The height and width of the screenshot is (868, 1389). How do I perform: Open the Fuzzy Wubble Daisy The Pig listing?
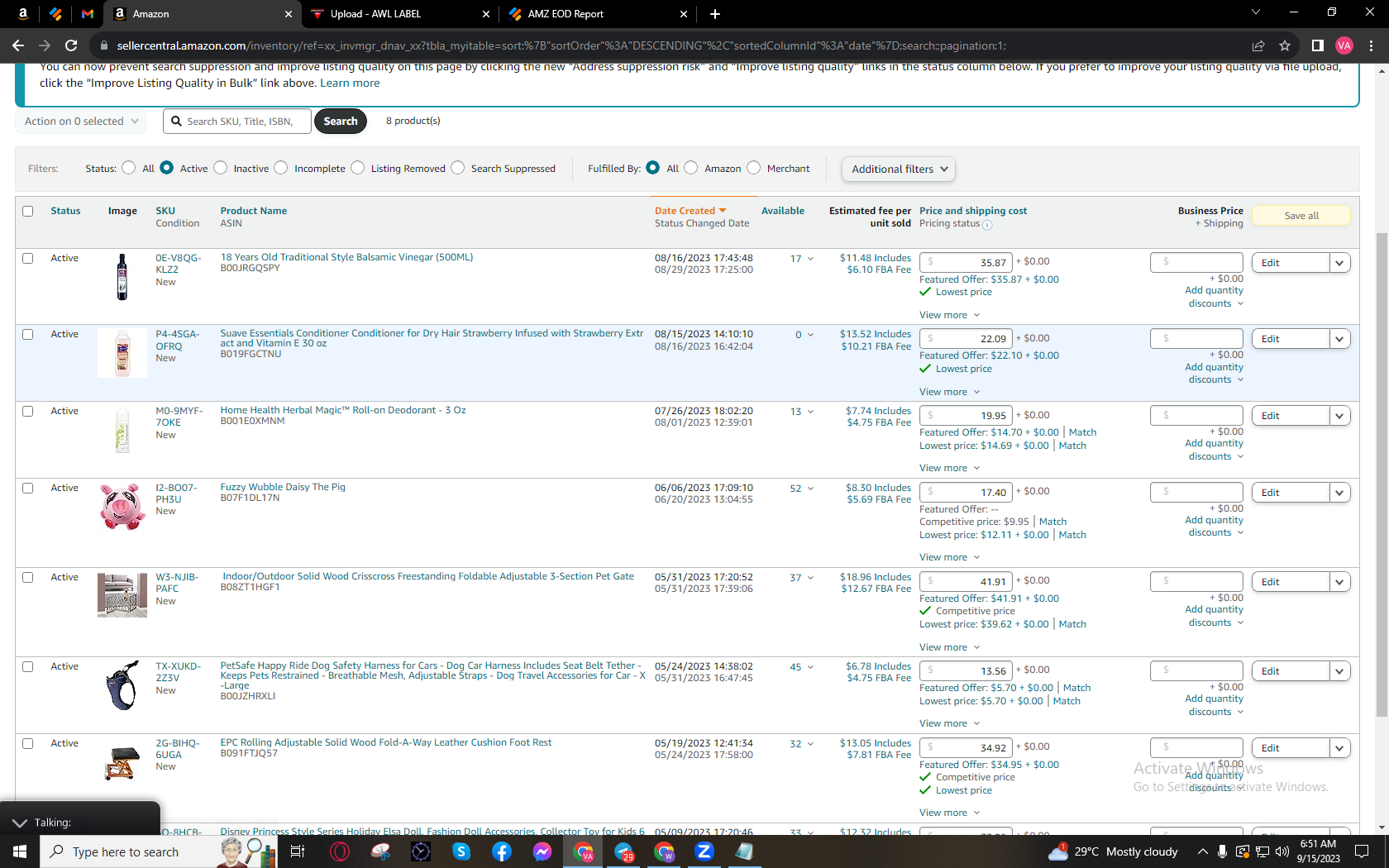[x=283, y=487]
